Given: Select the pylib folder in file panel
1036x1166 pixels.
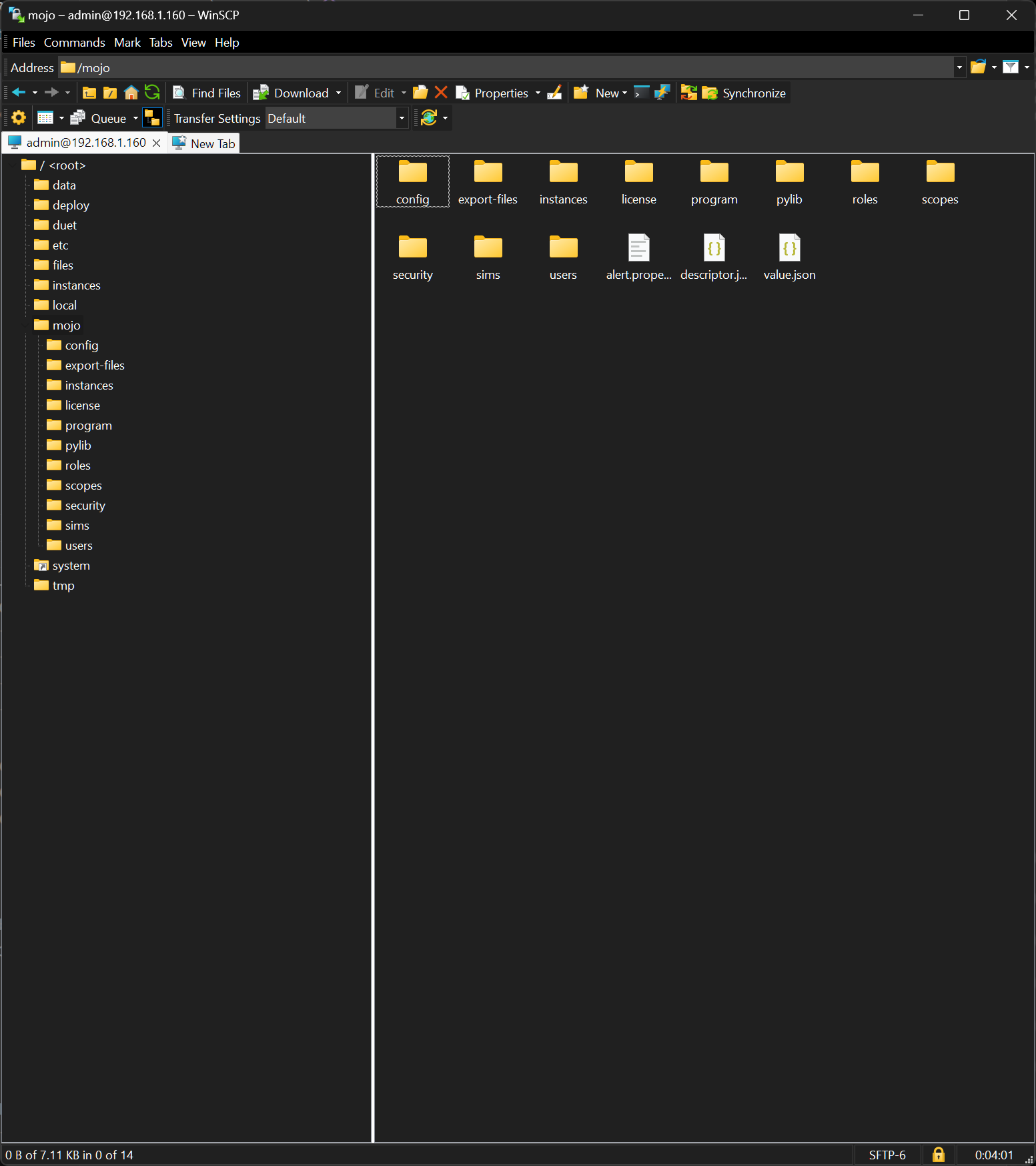Looking at the screenshot, I should (x=789, y=181).
